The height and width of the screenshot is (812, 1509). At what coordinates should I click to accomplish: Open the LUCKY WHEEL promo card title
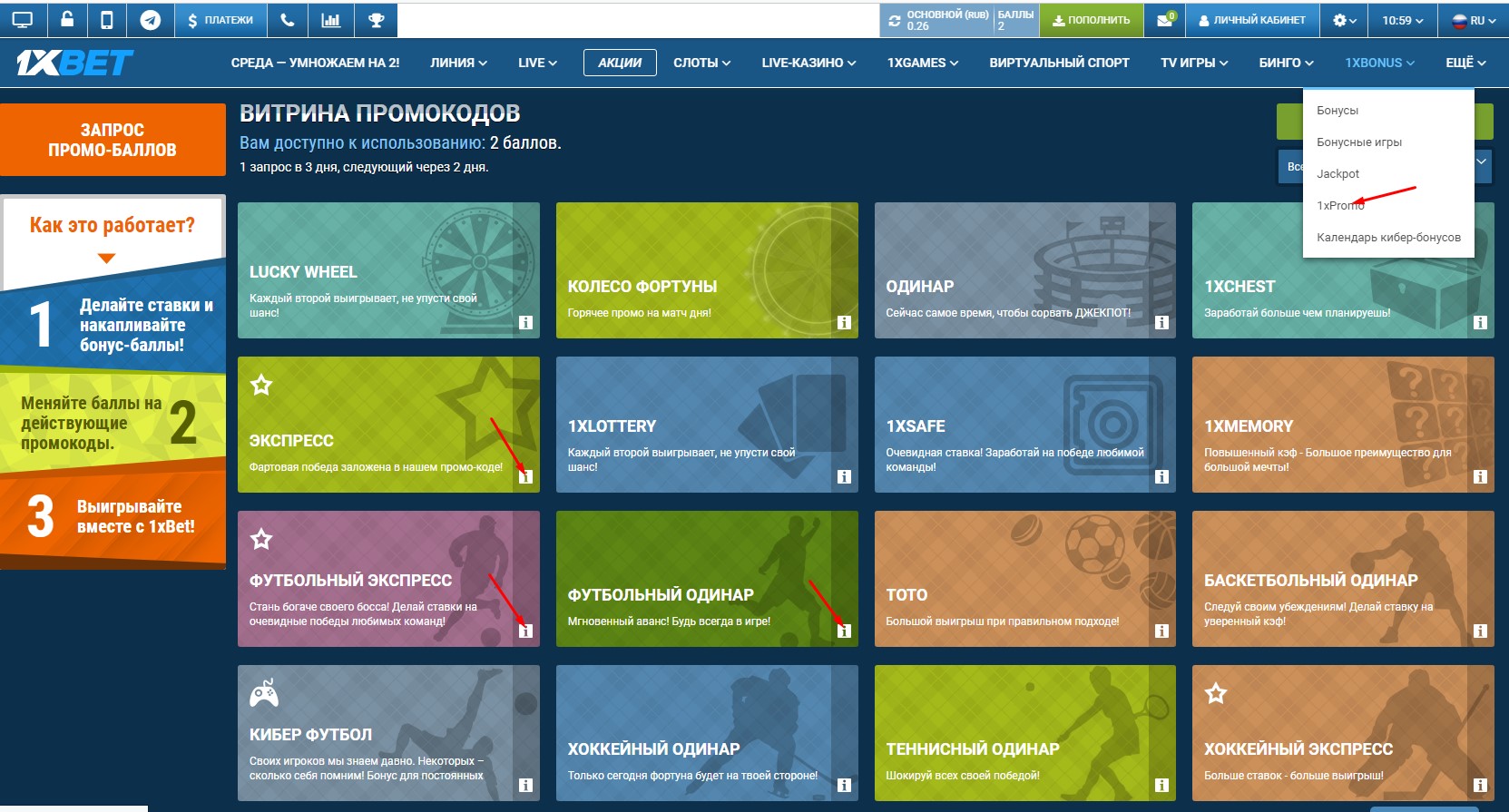pyautogui.click(x=303, y=272)
